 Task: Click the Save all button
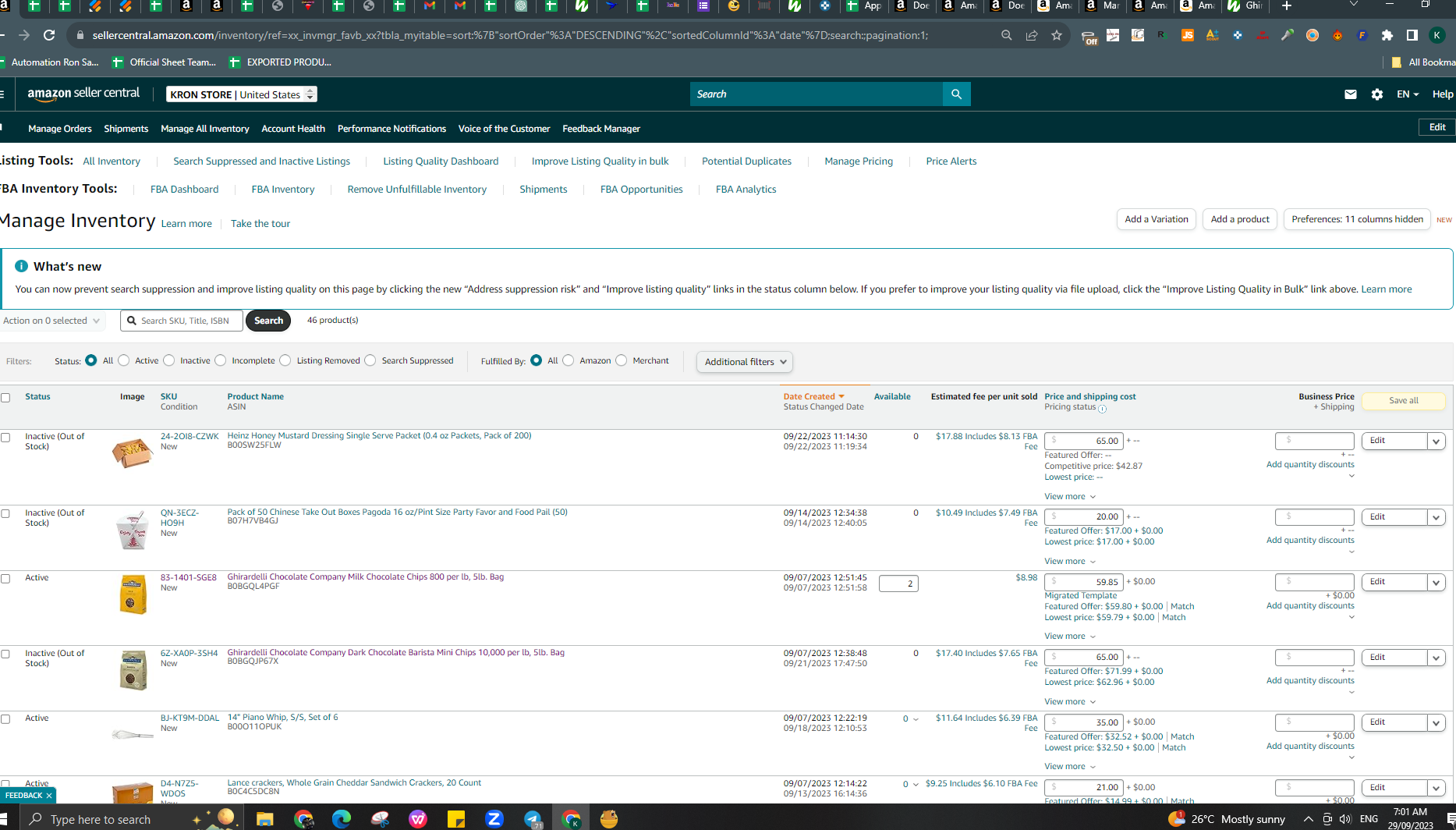coord(1403,401)
